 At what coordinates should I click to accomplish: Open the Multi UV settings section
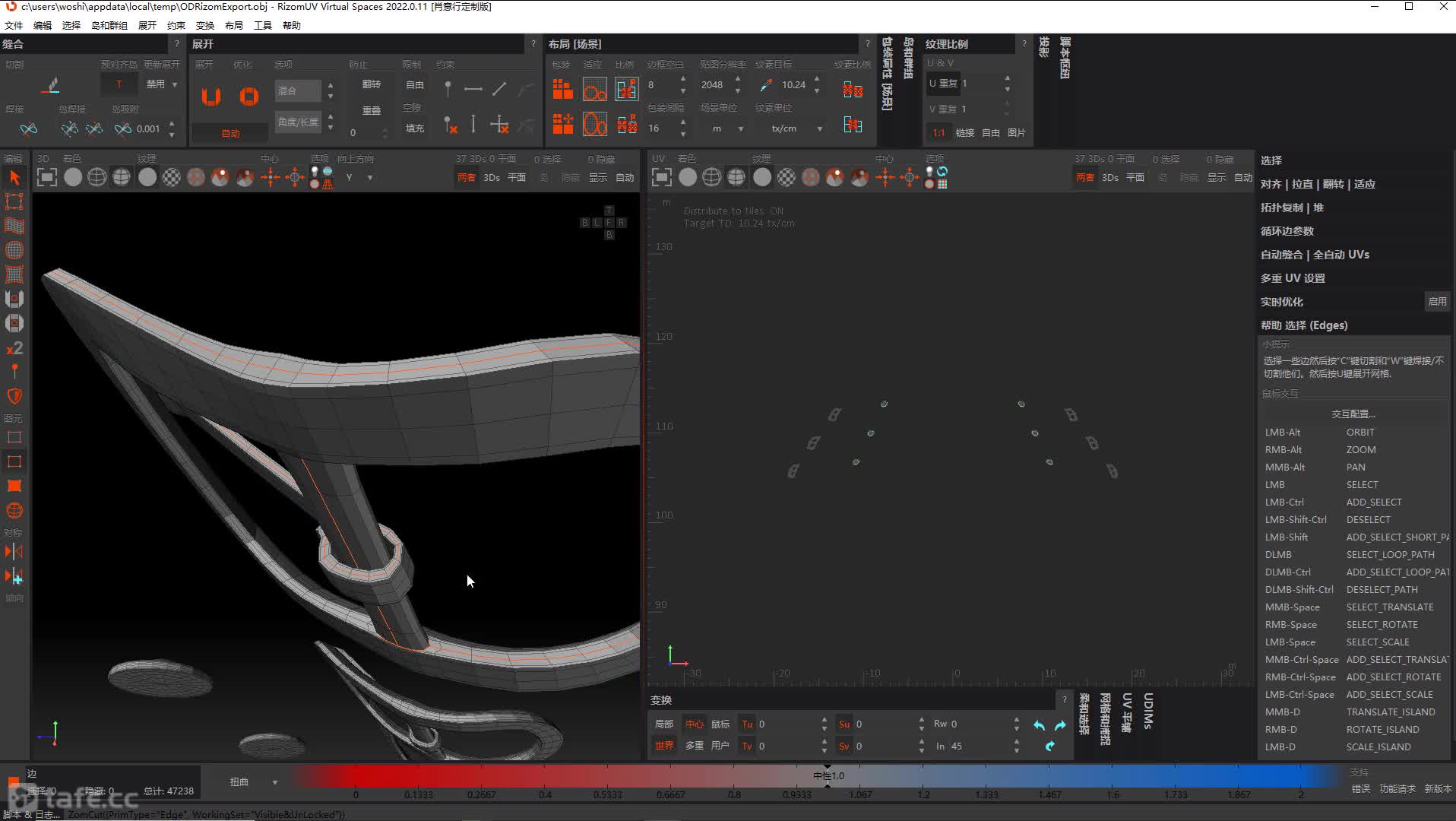(x=1293, y=278)
